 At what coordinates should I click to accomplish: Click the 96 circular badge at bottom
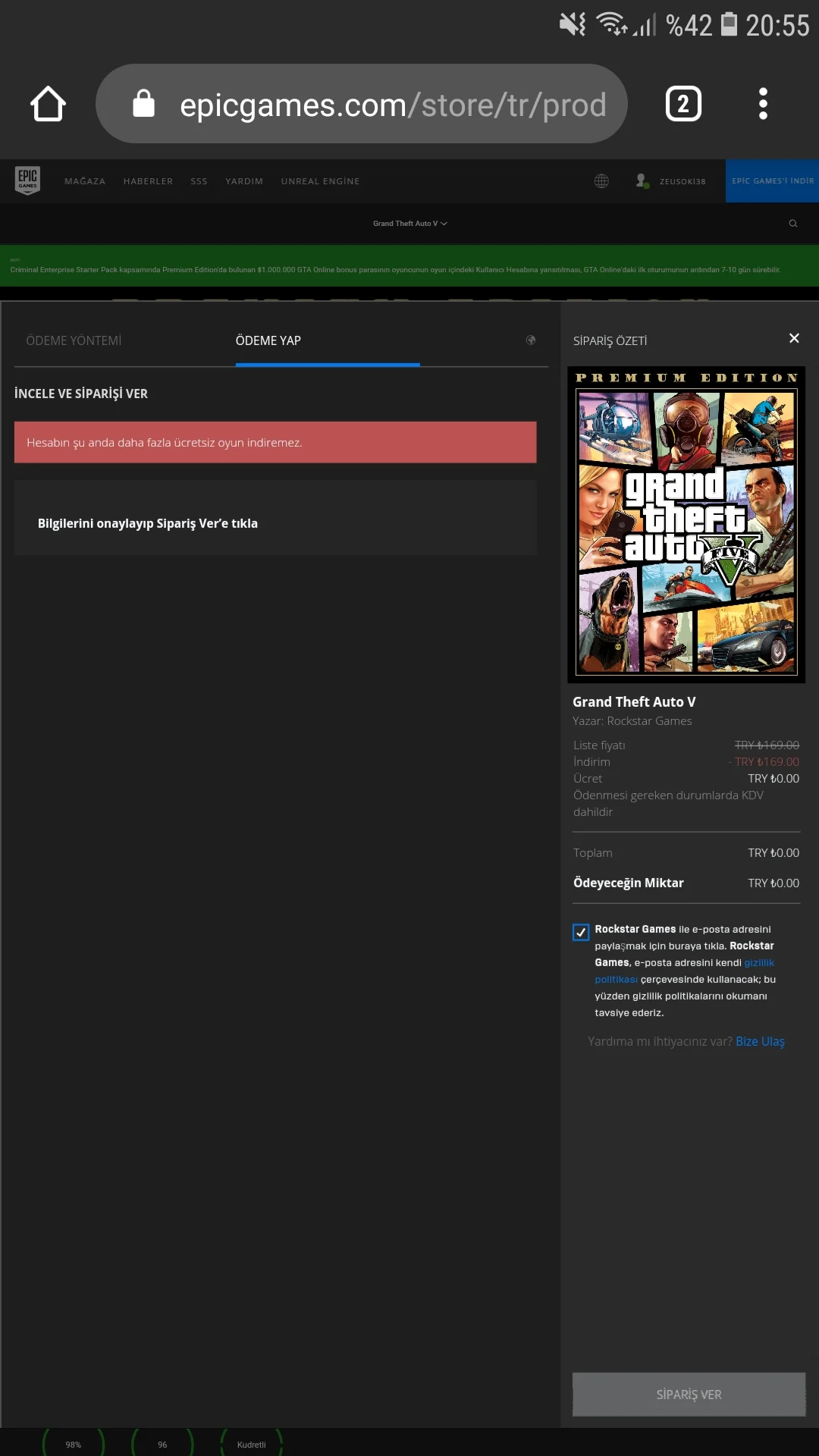point(162,1444)
